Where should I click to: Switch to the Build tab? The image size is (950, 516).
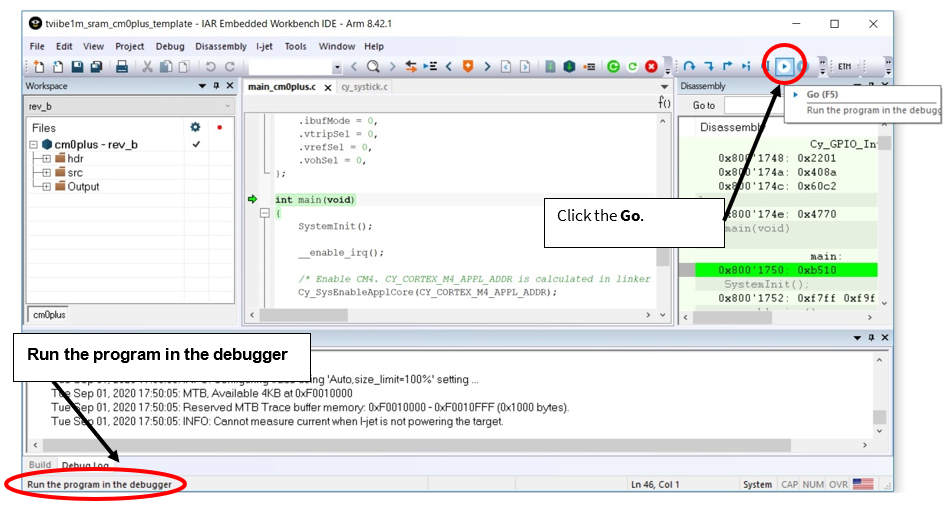[40, 465]
